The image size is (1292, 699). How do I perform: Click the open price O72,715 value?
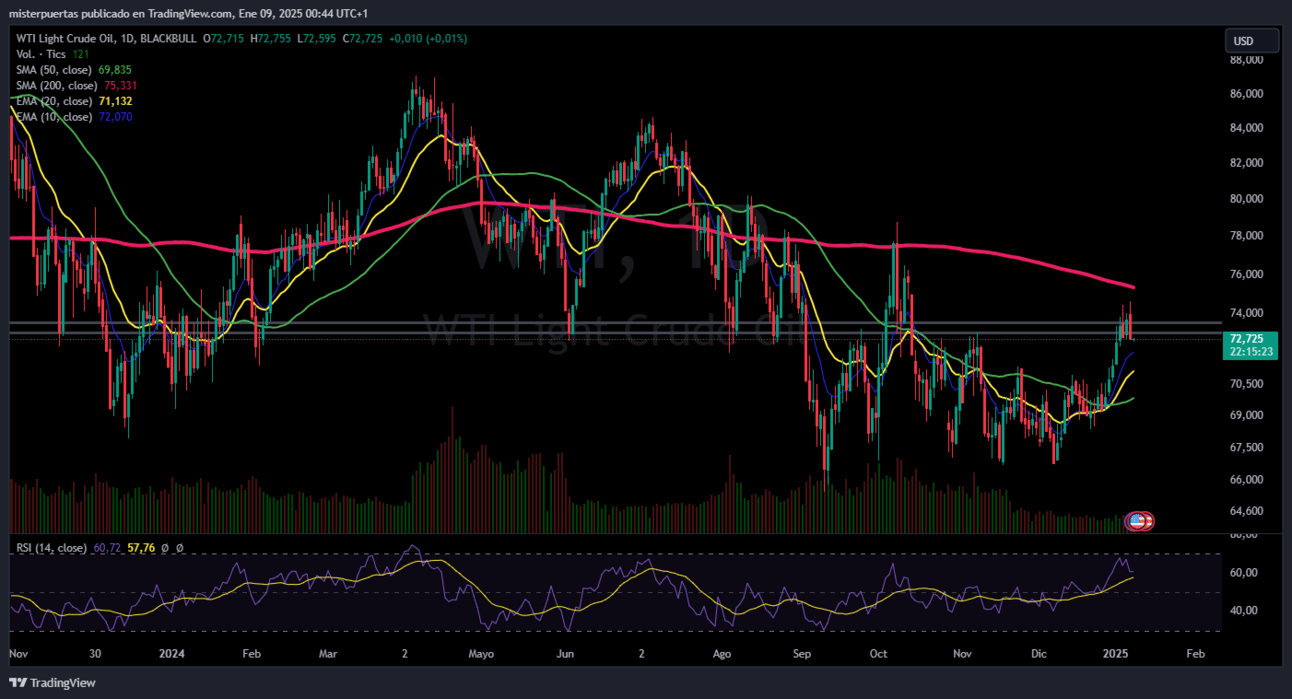pyautogui.click(x=223, y=38)
